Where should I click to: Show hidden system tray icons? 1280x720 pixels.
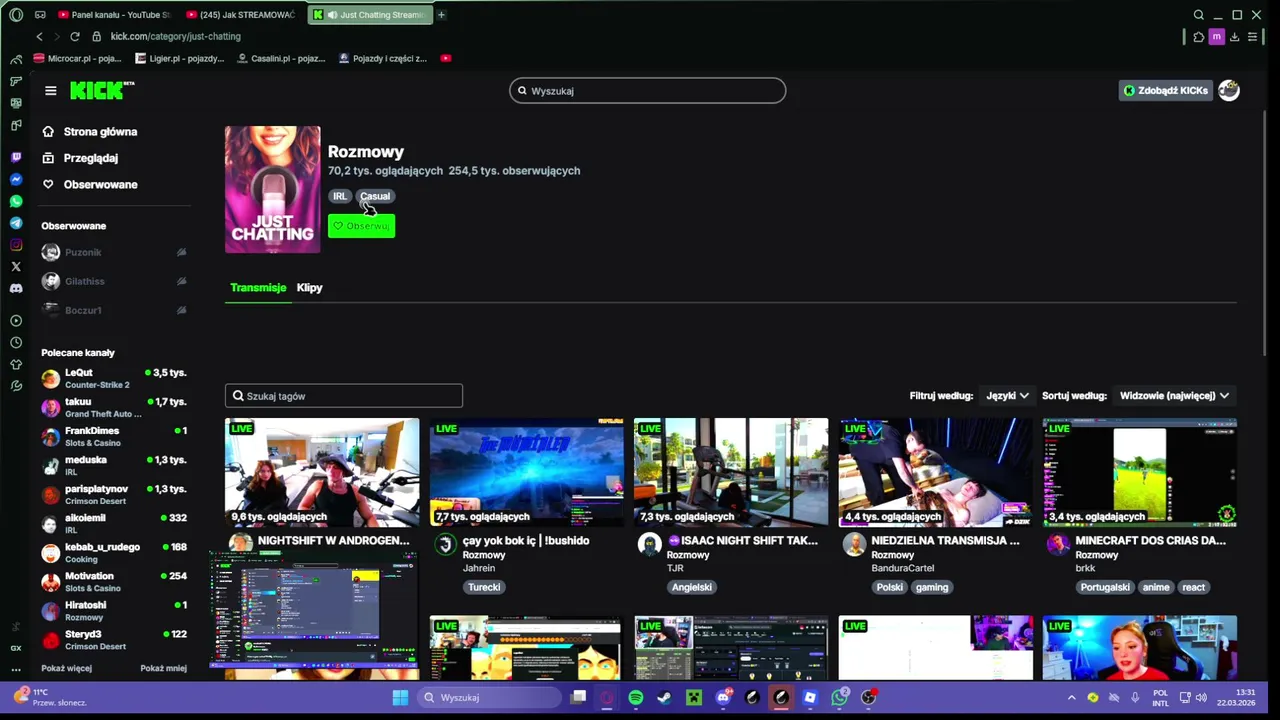pos(1071,697)
